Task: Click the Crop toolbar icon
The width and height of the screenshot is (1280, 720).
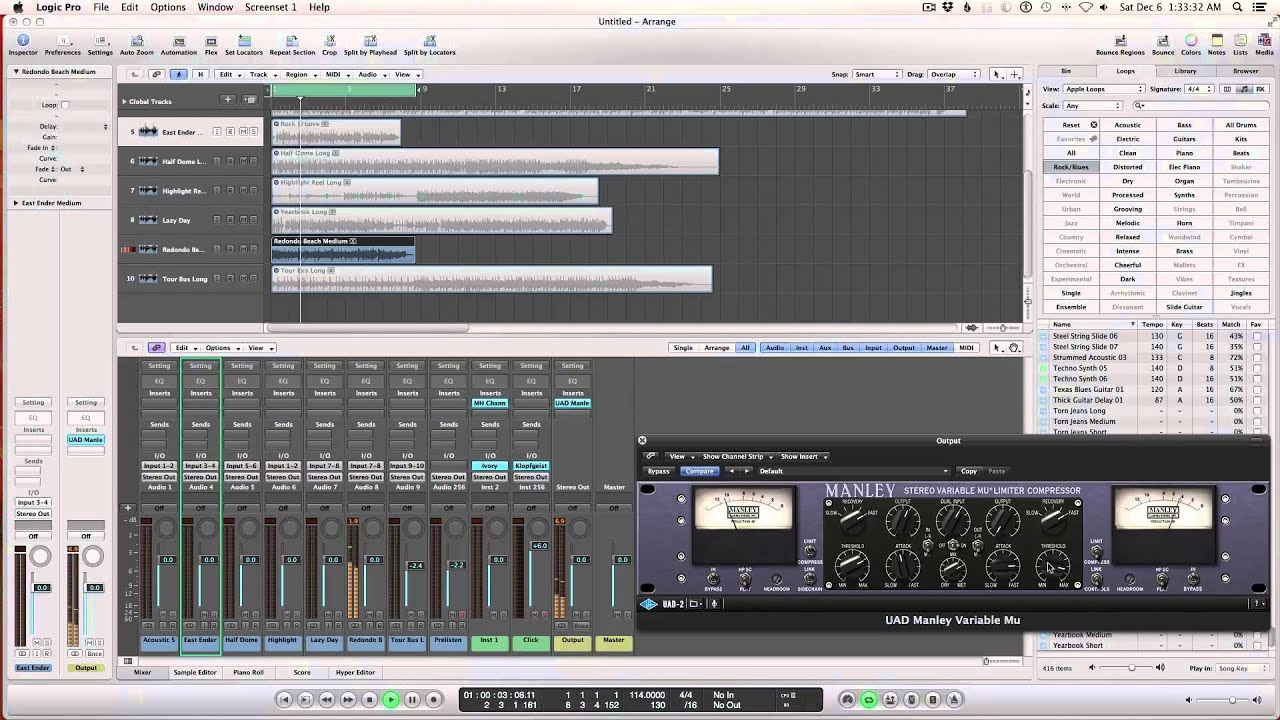Action: (x=329, y=45)
